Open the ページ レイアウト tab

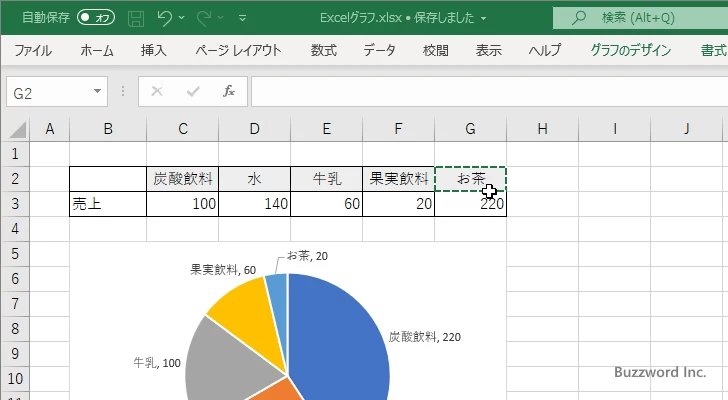click(x=238, y=50)
